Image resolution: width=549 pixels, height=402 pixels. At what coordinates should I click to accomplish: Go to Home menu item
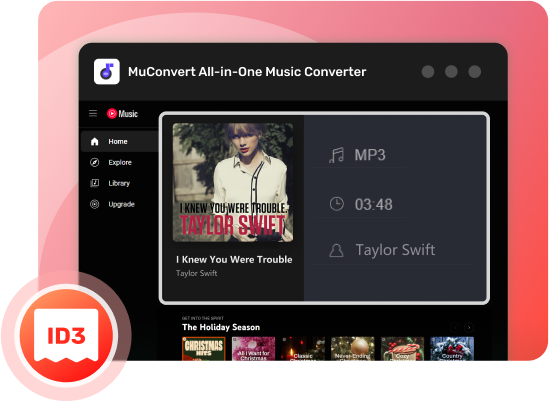[x=118, y=141]
